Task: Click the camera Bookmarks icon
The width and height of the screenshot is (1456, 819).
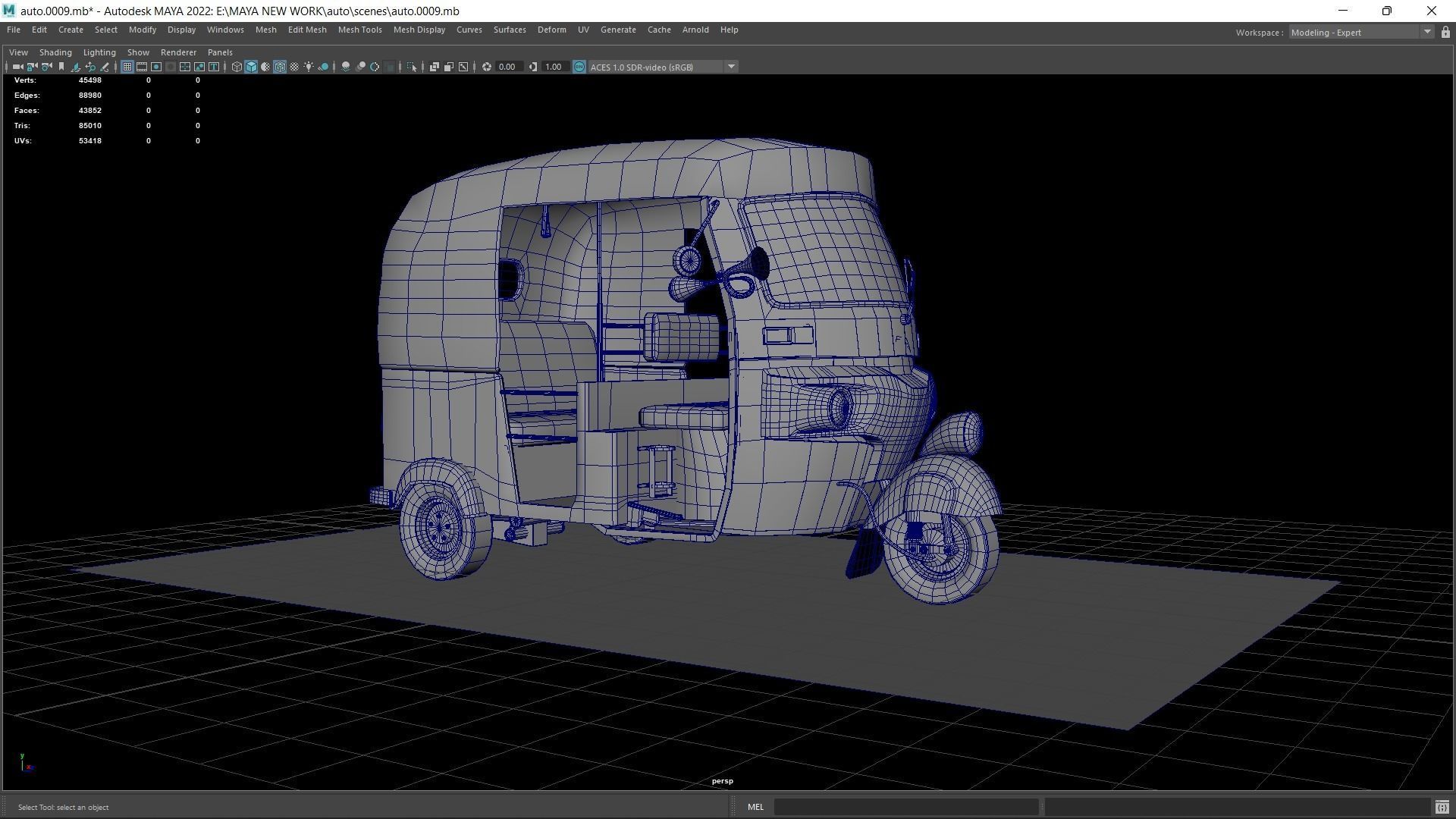Action: coord(61,67)
